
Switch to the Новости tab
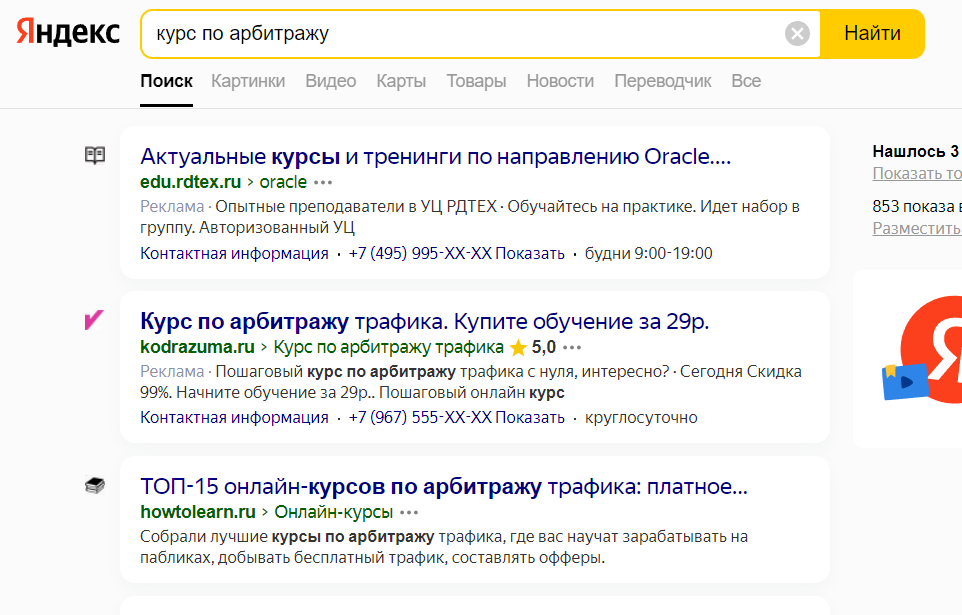pyautogui.click(x=560, y=81)
